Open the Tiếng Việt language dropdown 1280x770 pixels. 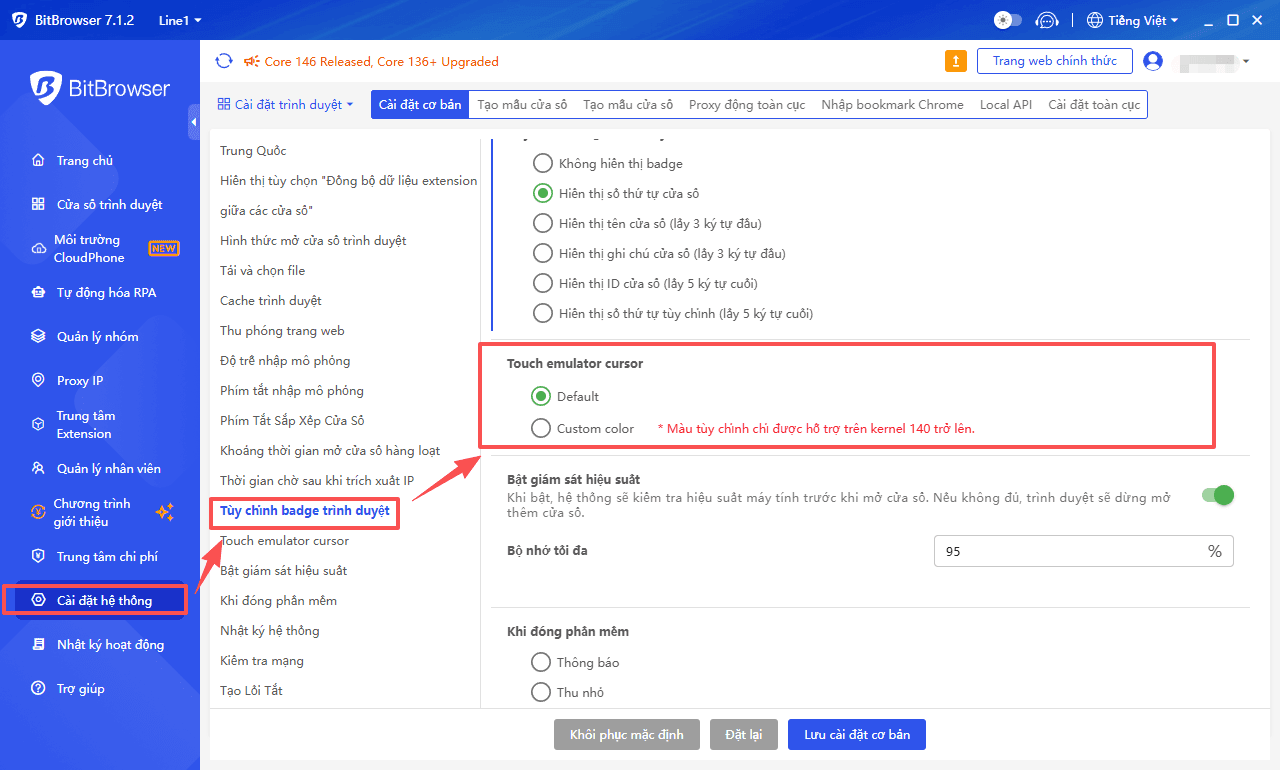coord(1132,20)
